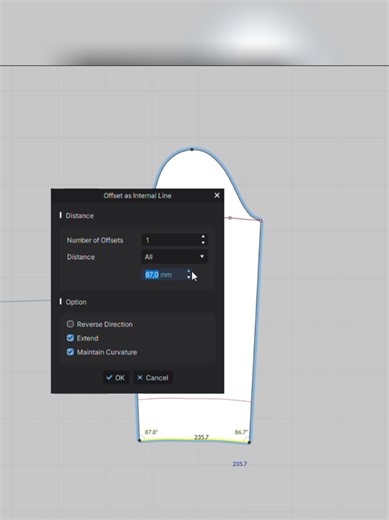Enable the Reverse Direction checkbox
This screenshot has width=389, height=520.
70,324
